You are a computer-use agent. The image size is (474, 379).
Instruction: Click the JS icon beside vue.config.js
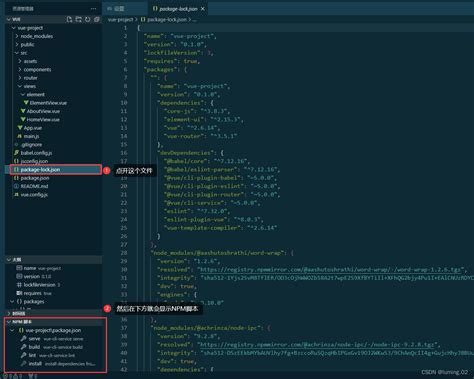[16, 195]
